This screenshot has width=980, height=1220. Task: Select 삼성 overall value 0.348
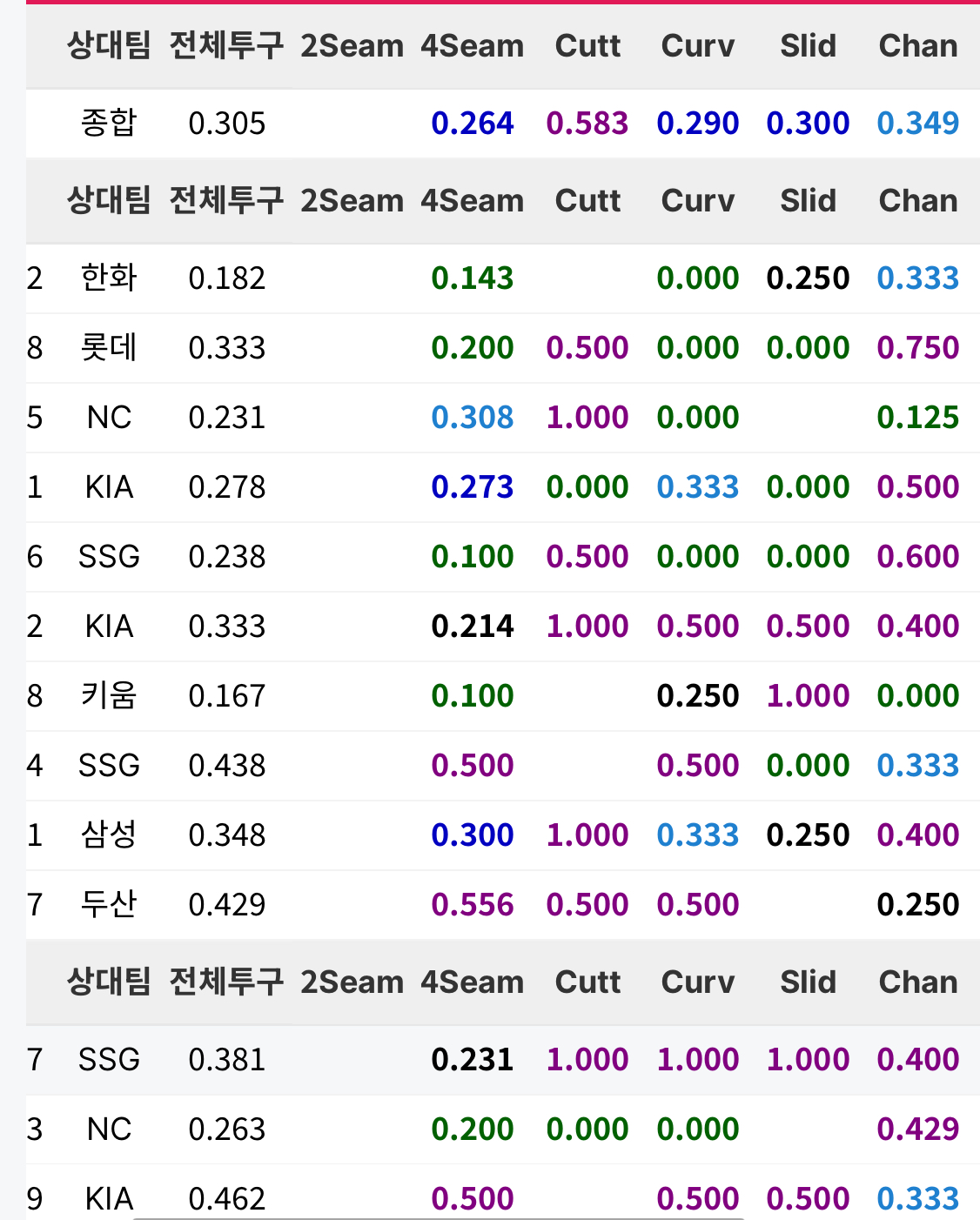[226, 835]
